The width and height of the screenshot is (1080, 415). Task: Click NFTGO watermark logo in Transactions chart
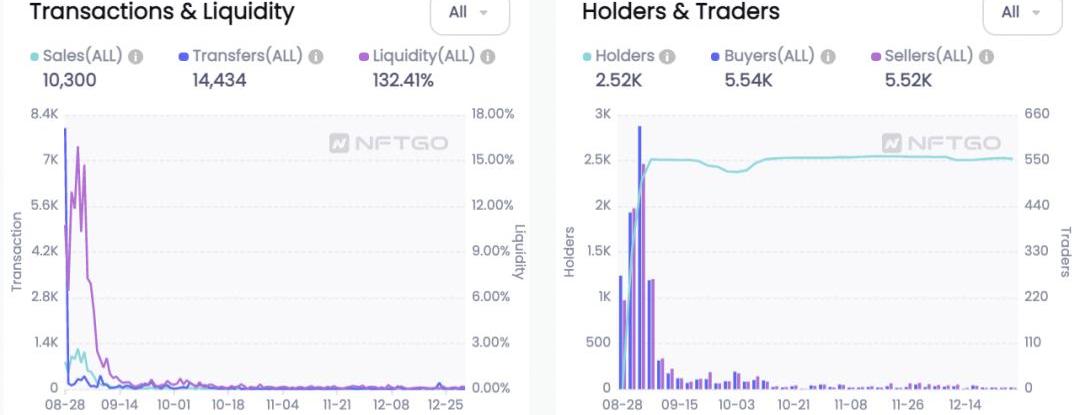[x=389, y=144]
